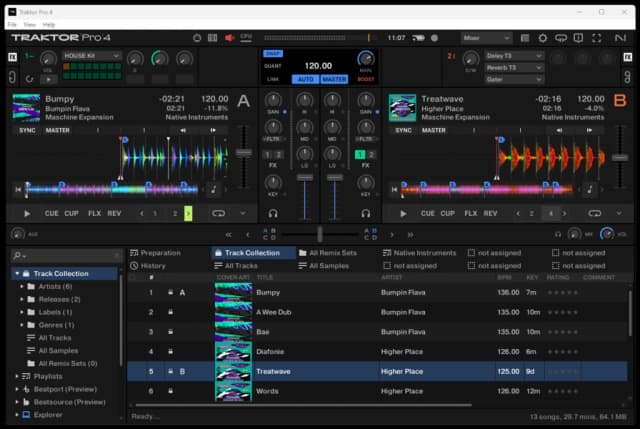The height and width of the screenshot is (429, 640).
Task: Click the red audio speaker warning icon
Action: pos(229,38)
